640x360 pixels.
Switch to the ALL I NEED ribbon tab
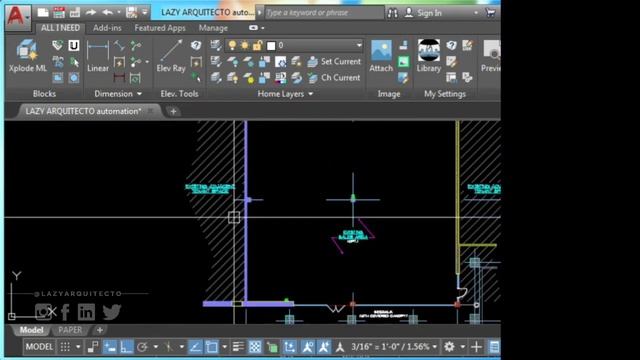pos(60,28)
